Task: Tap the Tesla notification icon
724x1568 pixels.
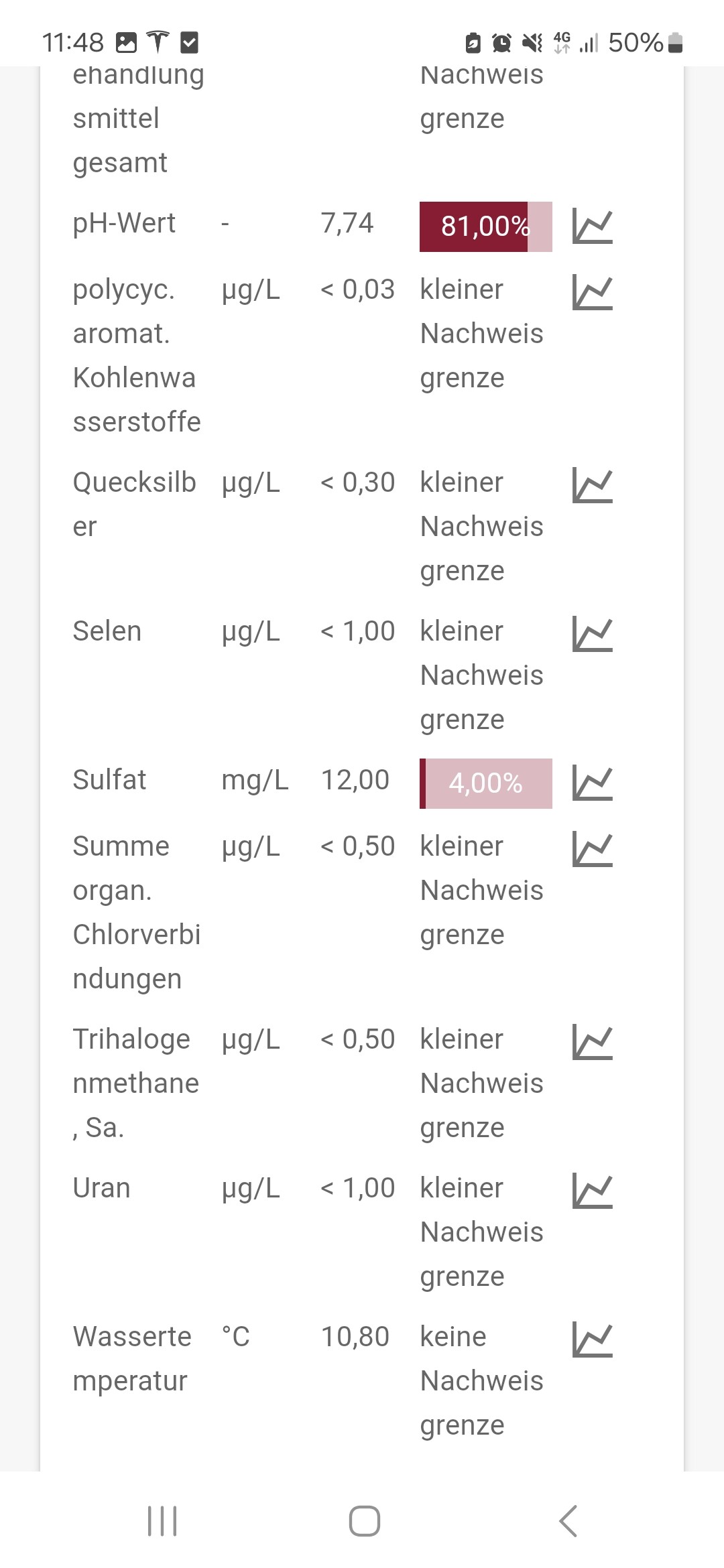Action: (158, 42)
